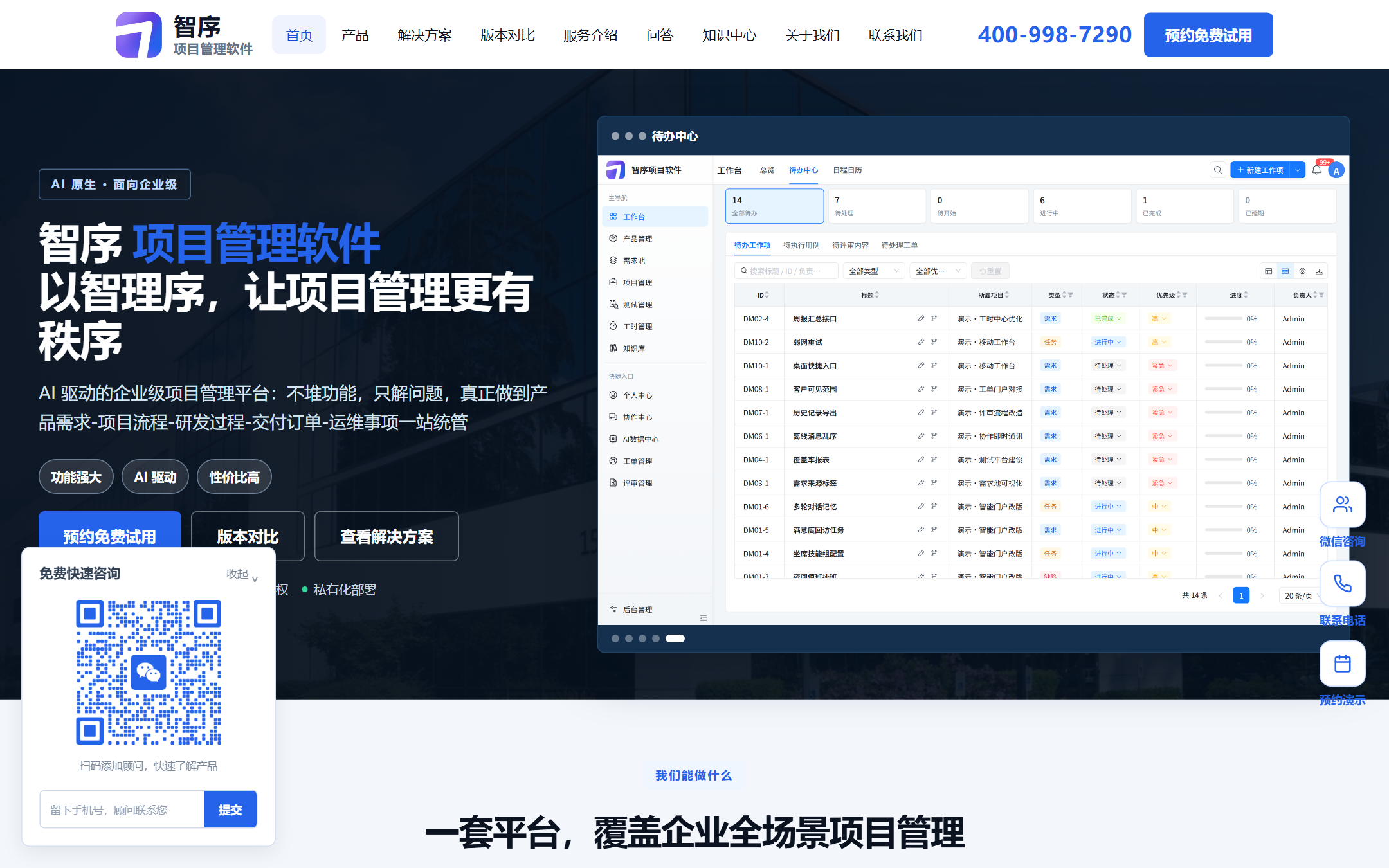Click the WeChat QR code image

tap(149, 672)
